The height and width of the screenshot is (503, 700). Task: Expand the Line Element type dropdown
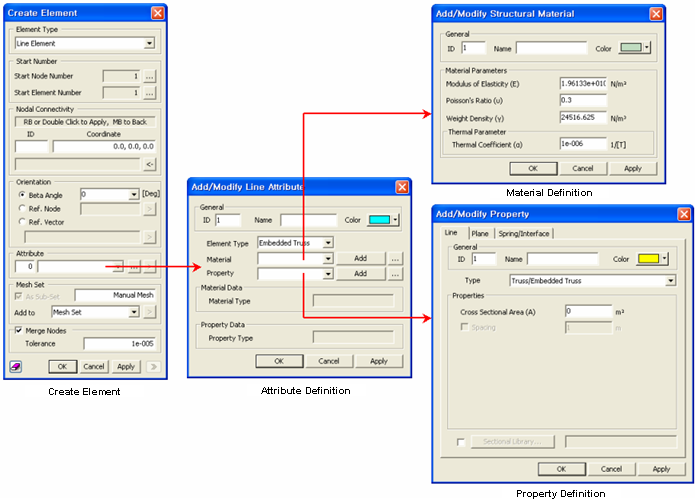point(149,44)
